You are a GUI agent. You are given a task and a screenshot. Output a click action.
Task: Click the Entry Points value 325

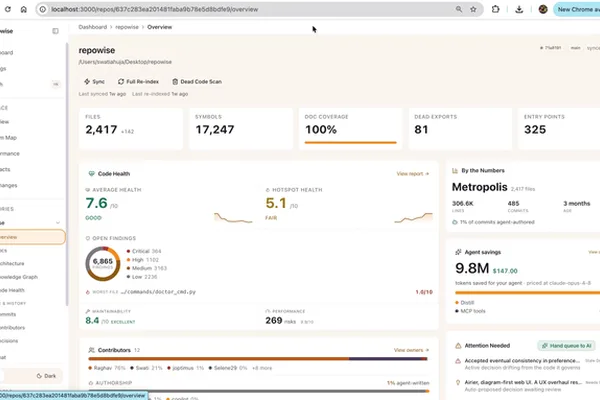pos(535,130)
